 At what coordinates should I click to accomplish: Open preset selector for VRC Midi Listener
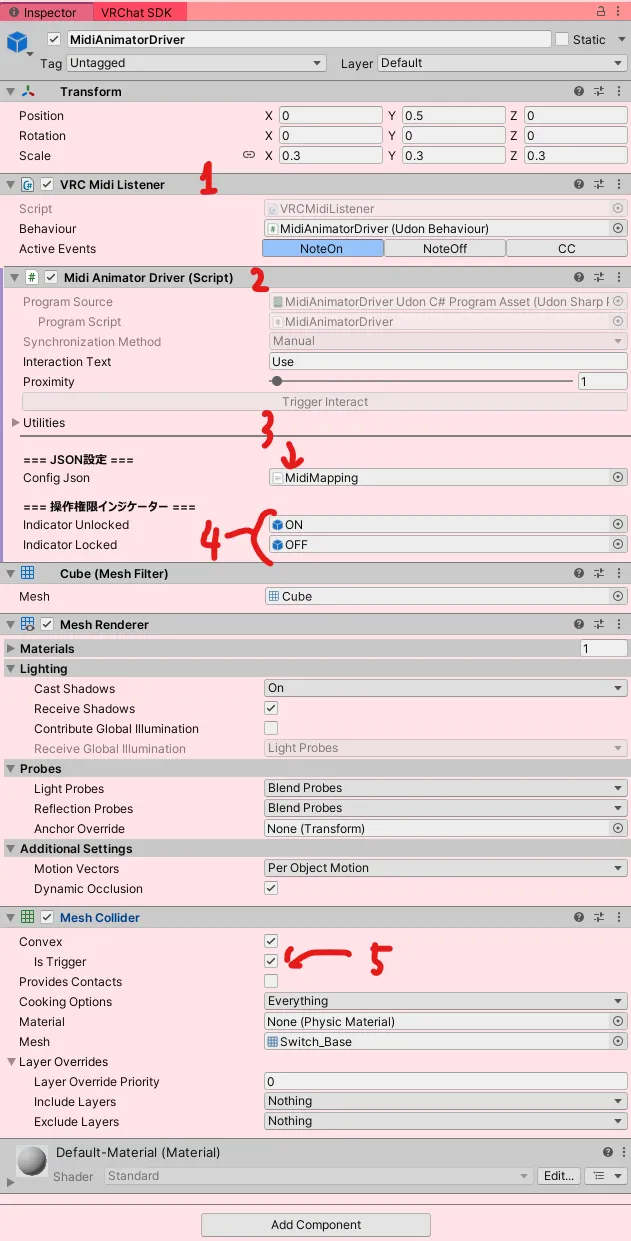599,185
